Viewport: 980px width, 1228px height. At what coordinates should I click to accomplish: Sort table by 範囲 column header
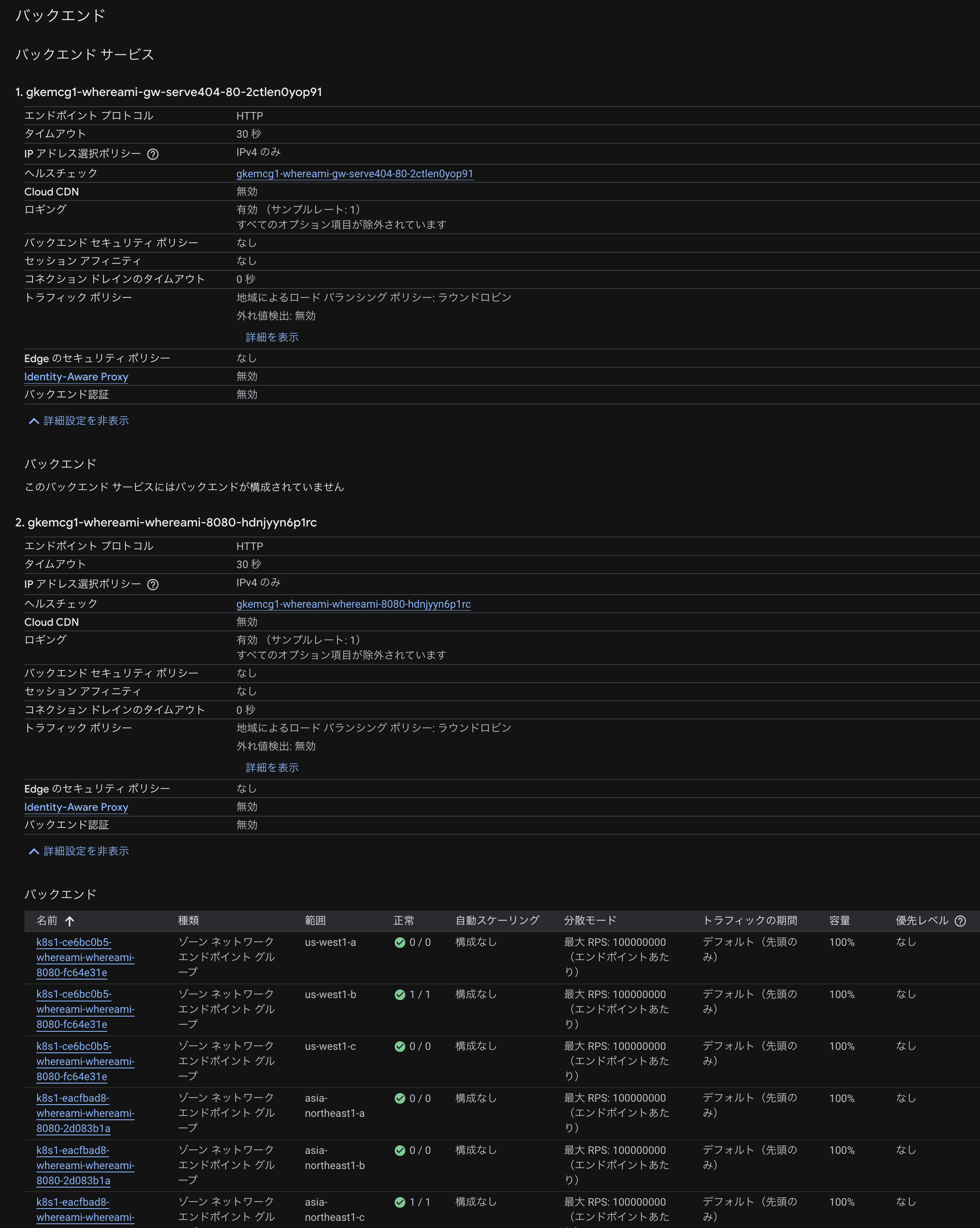coord(315,921)
